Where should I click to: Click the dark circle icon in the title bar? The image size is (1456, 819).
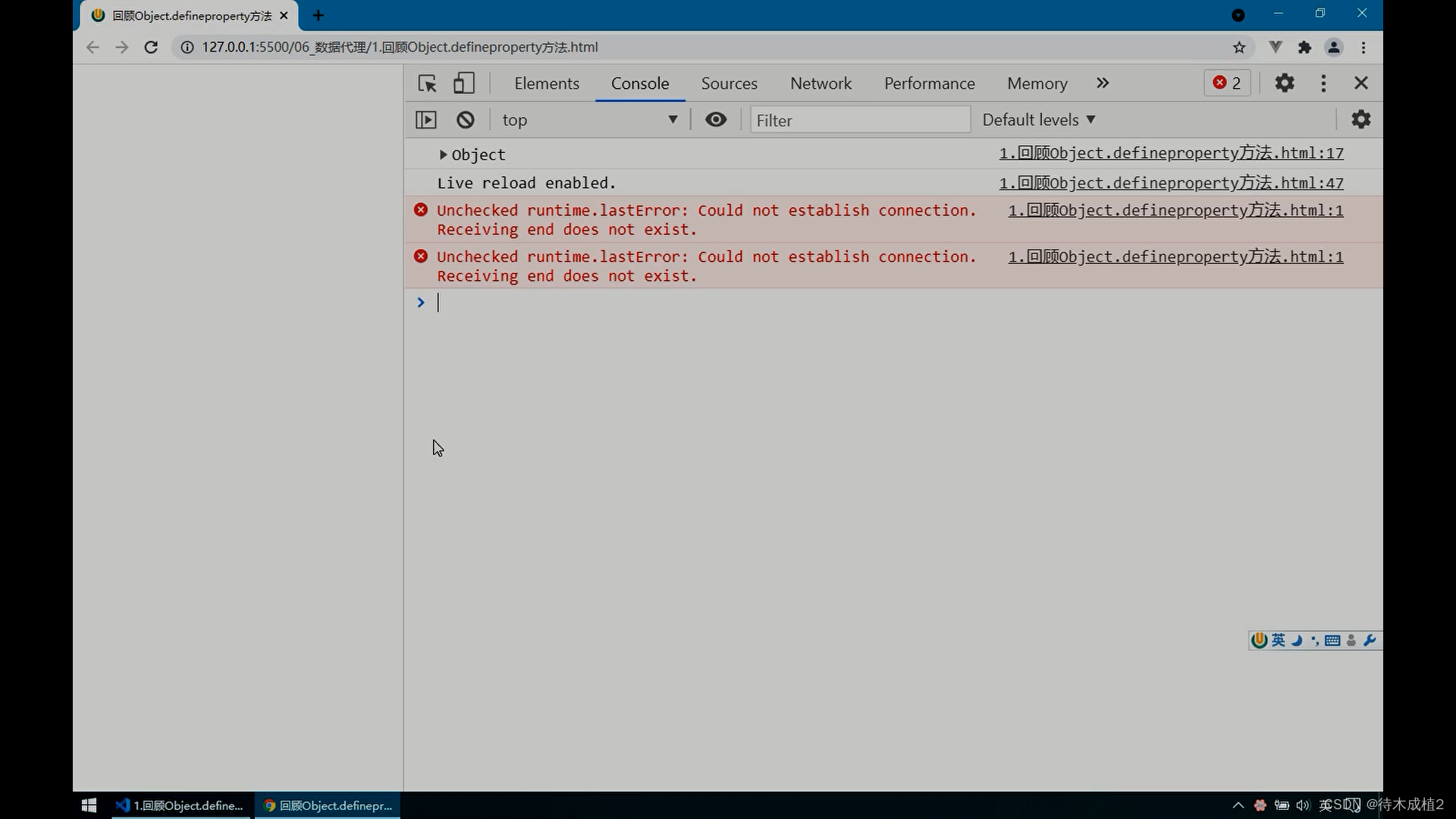[x=1238, y=15]
